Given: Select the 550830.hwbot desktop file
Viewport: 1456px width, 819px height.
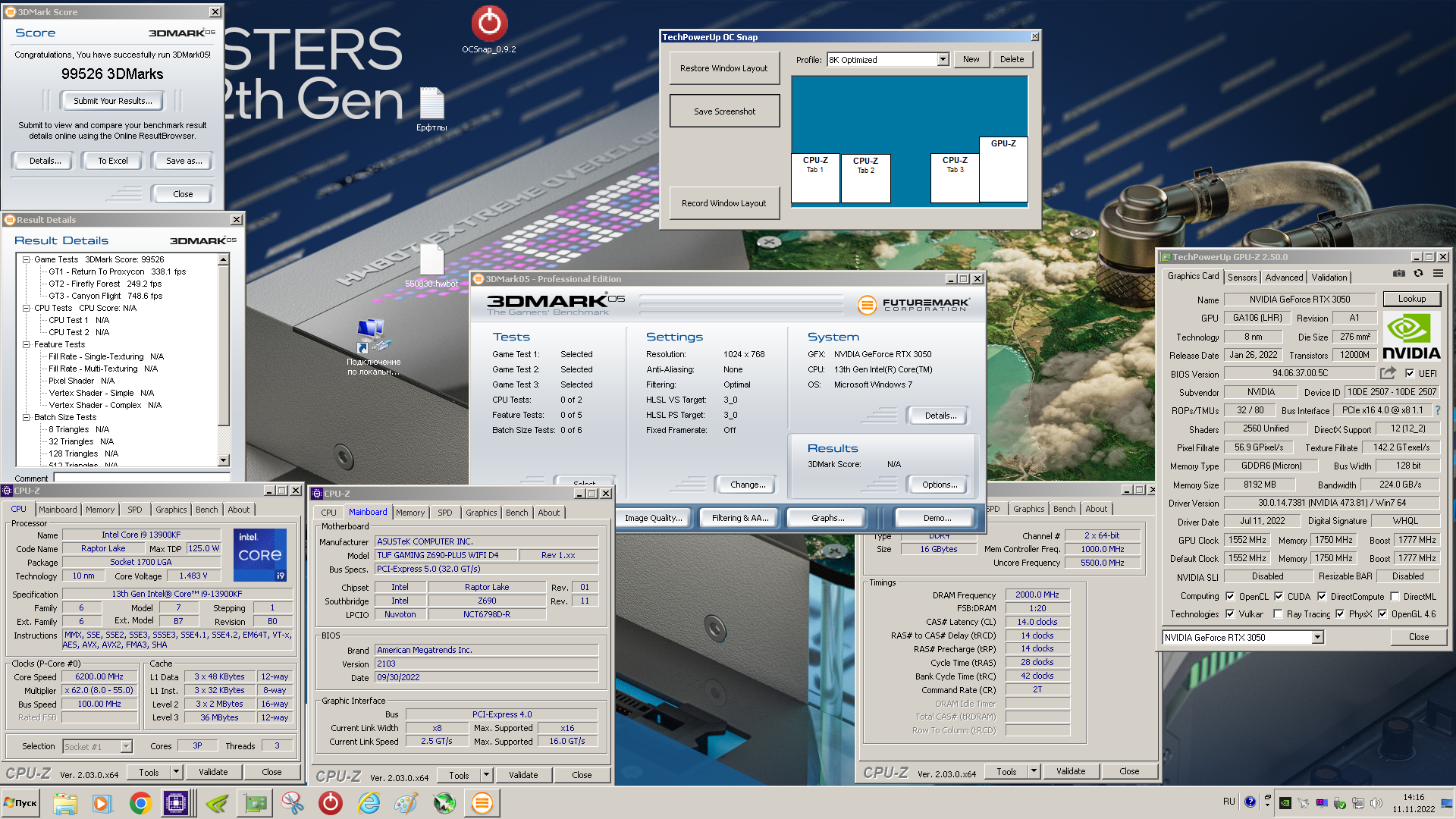Looking at the screenshot, I should pos(431,266).
